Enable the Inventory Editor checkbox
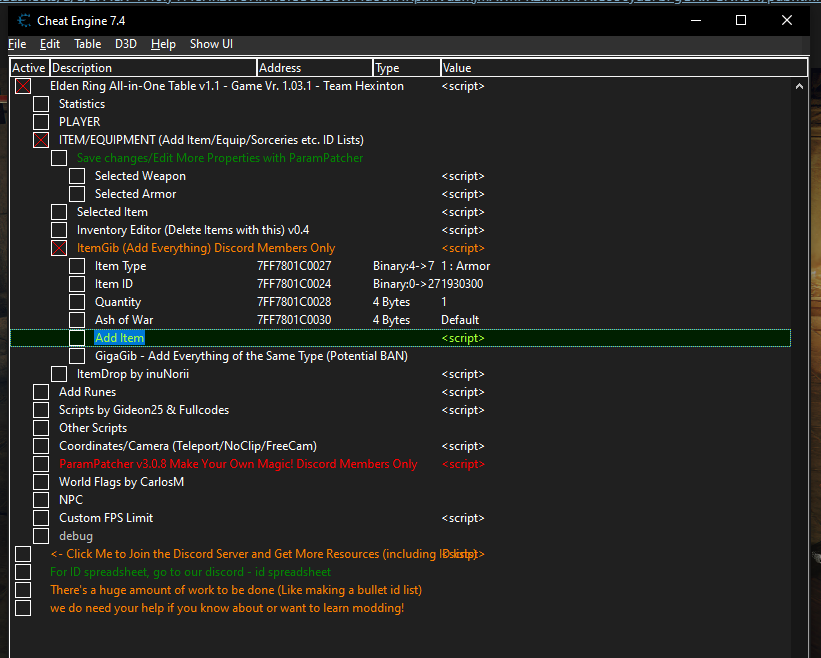The height and width of the screenshot is (658, 821). (59, 230)
